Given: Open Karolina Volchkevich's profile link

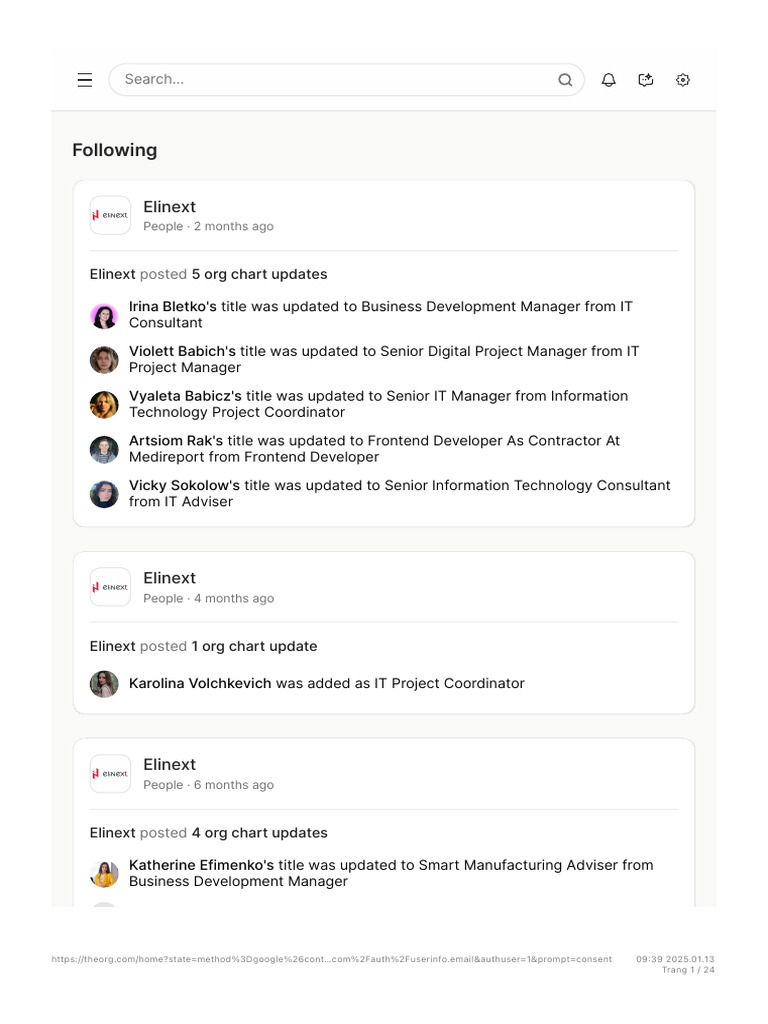Looking at the screenshot, I should coord(200,684).
